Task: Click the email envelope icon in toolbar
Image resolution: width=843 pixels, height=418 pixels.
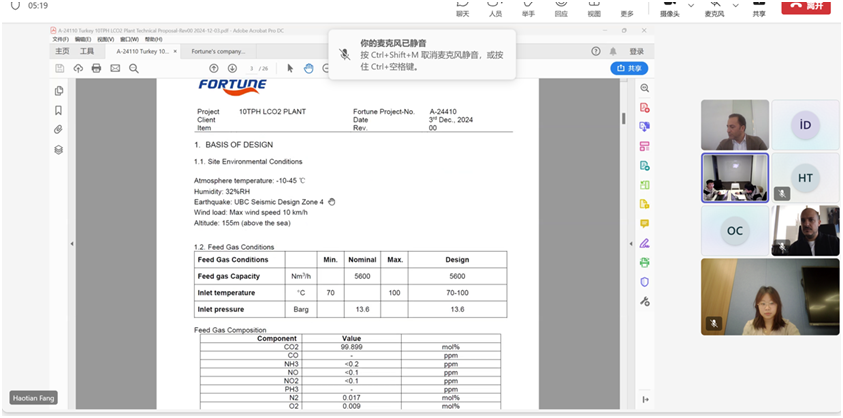Action: 115,68
